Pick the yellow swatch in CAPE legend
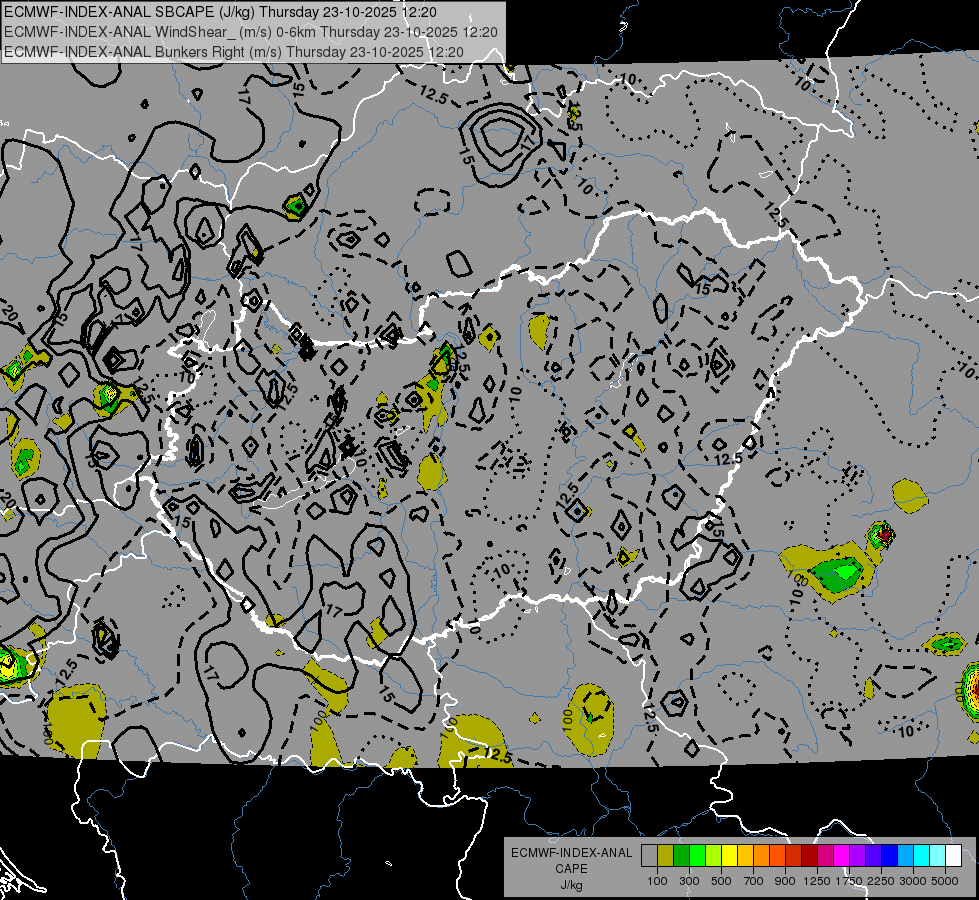The height and width of the screenshot is (900, 979). 729,855
